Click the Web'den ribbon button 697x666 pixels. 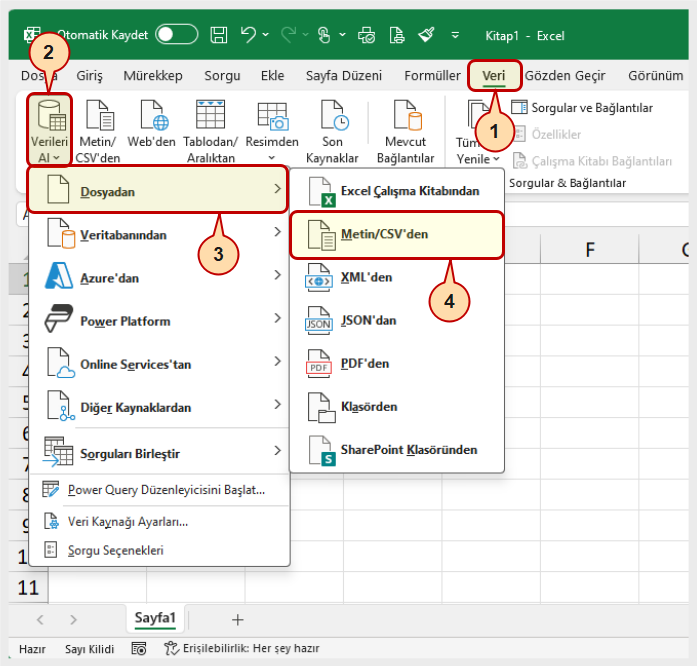(152, 124)
